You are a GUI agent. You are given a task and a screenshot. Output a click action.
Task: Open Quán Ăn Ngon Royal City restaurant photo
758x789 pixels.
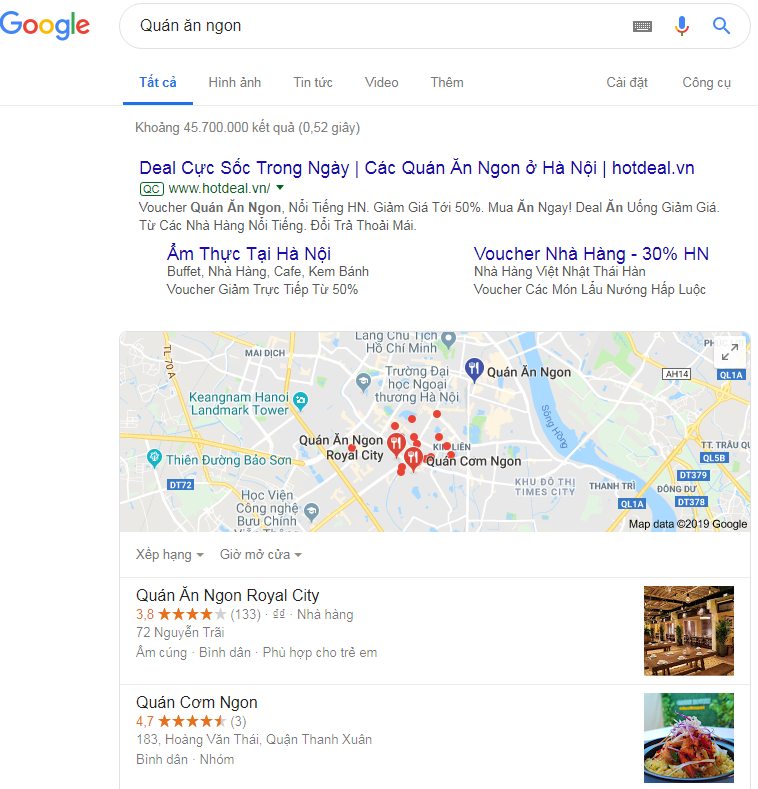[689, 630]
